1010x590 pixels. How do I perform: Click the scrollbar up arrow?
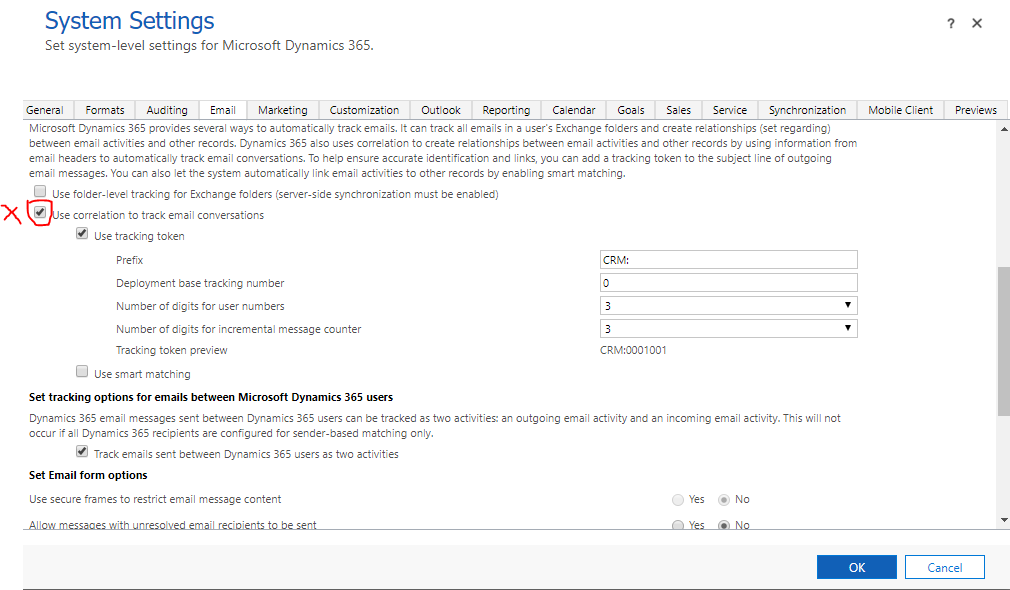[1004, 129]
